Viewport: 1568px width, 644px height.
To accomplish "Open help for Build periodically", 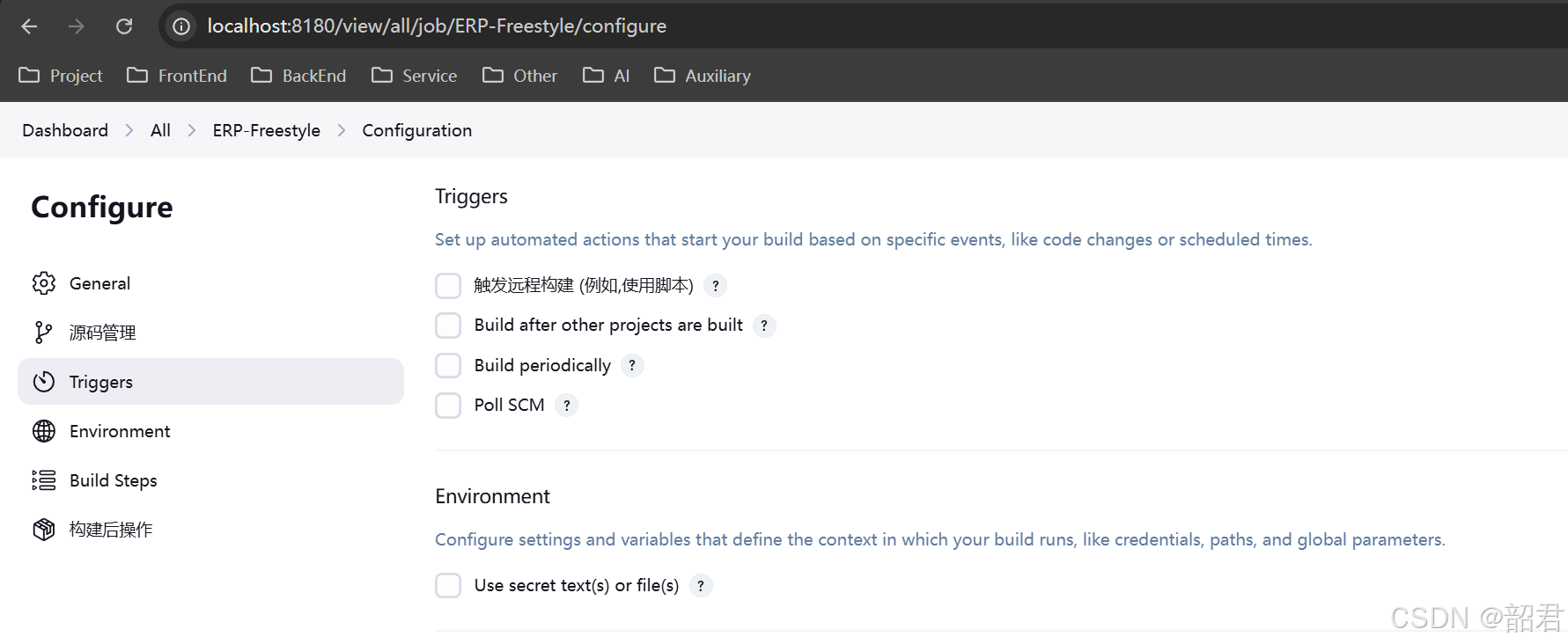I will (632, 365).
